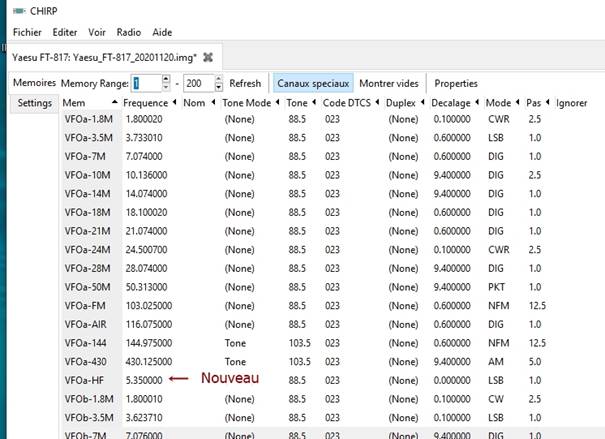Click the Properties button
605x439 pixels.
click(456, 83)
